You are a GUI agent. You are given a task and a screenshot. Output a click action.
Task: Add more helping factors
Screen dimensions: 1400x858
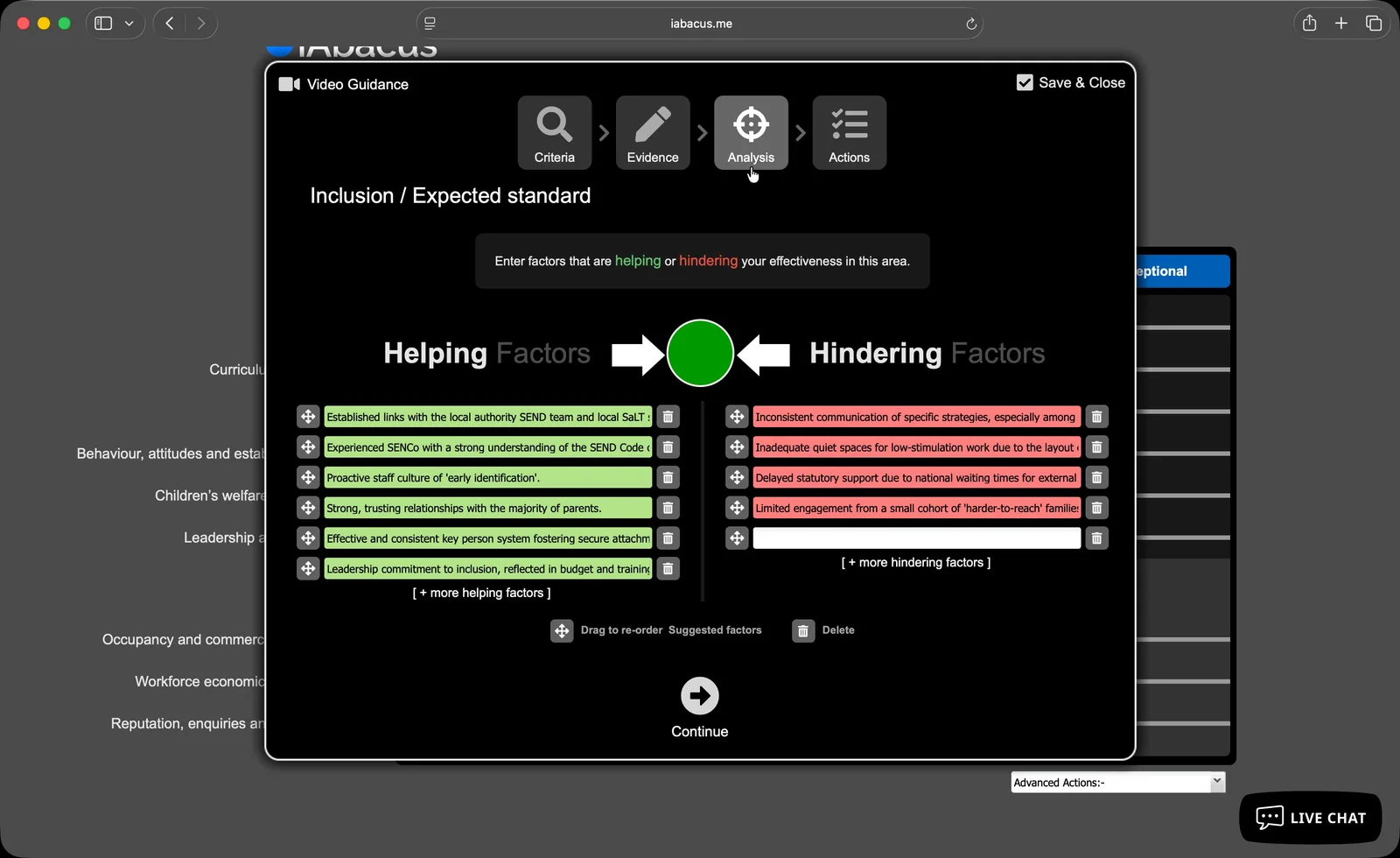(x=481, y=593)
